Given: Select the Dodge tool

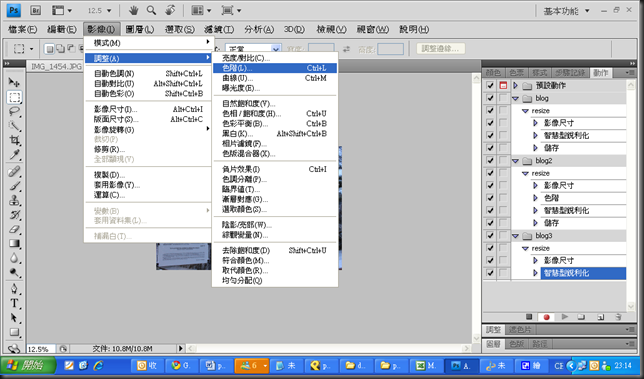Looking at the screenshot, I should 14,273.
